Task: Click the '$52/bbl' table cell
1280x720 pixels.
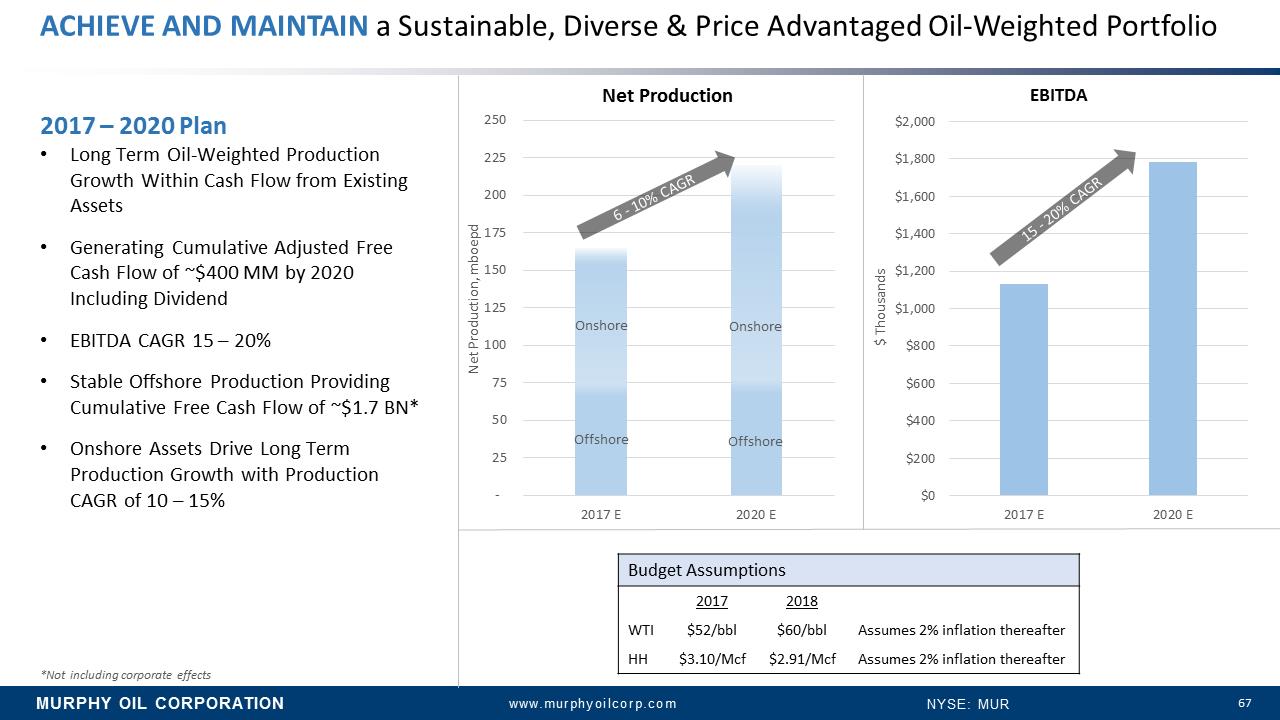Action: click(x=712, y=630)
